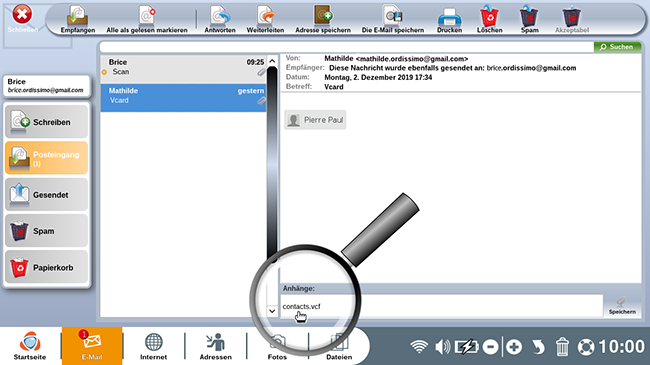The width and height of the screenshot is (650, 365).
Task: Reply using the Antworten icon
Action: [220, 19]
